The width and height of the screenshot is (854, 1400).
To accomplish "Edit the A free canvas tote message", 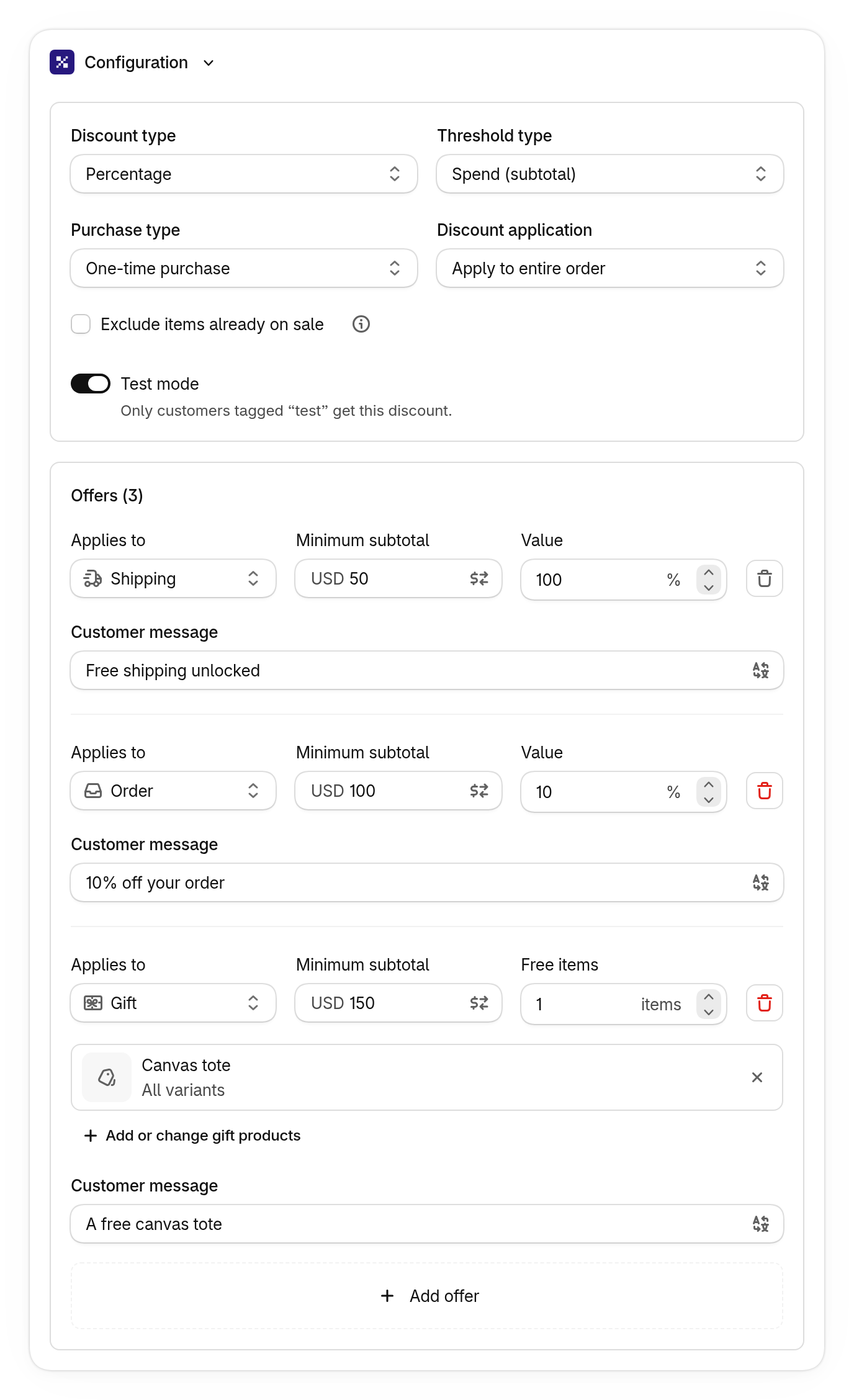I will pos(427,1224).
